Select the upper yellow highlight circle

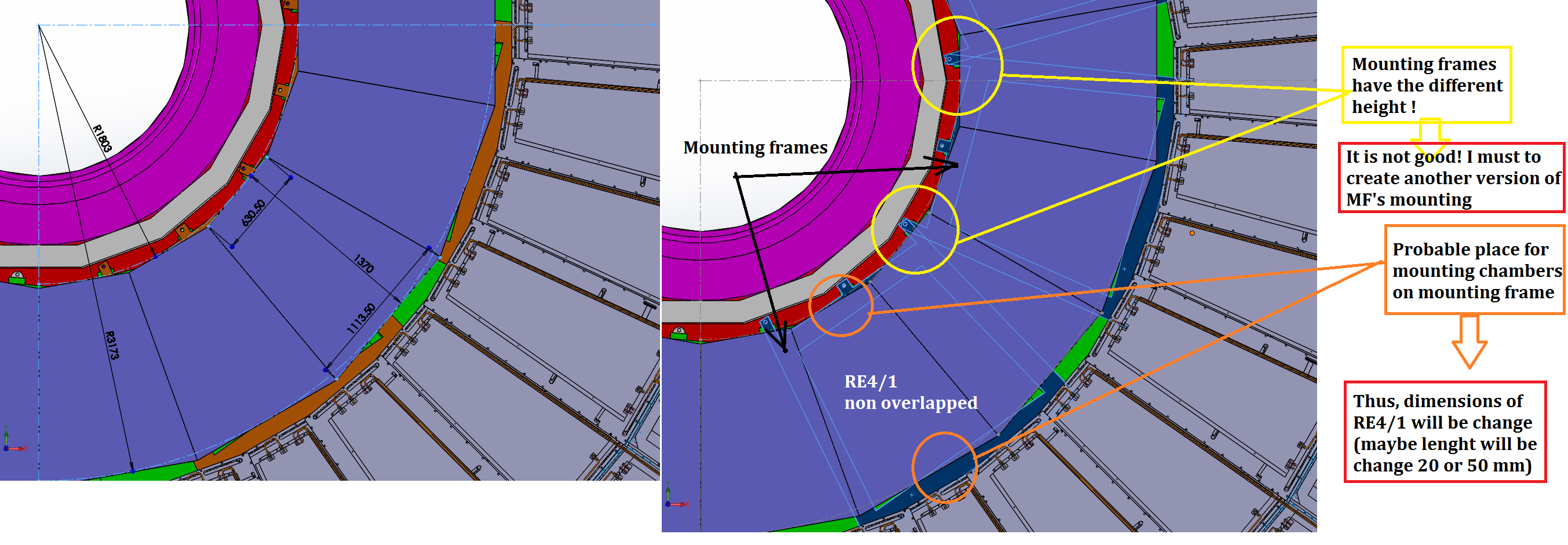click(957, 65)
